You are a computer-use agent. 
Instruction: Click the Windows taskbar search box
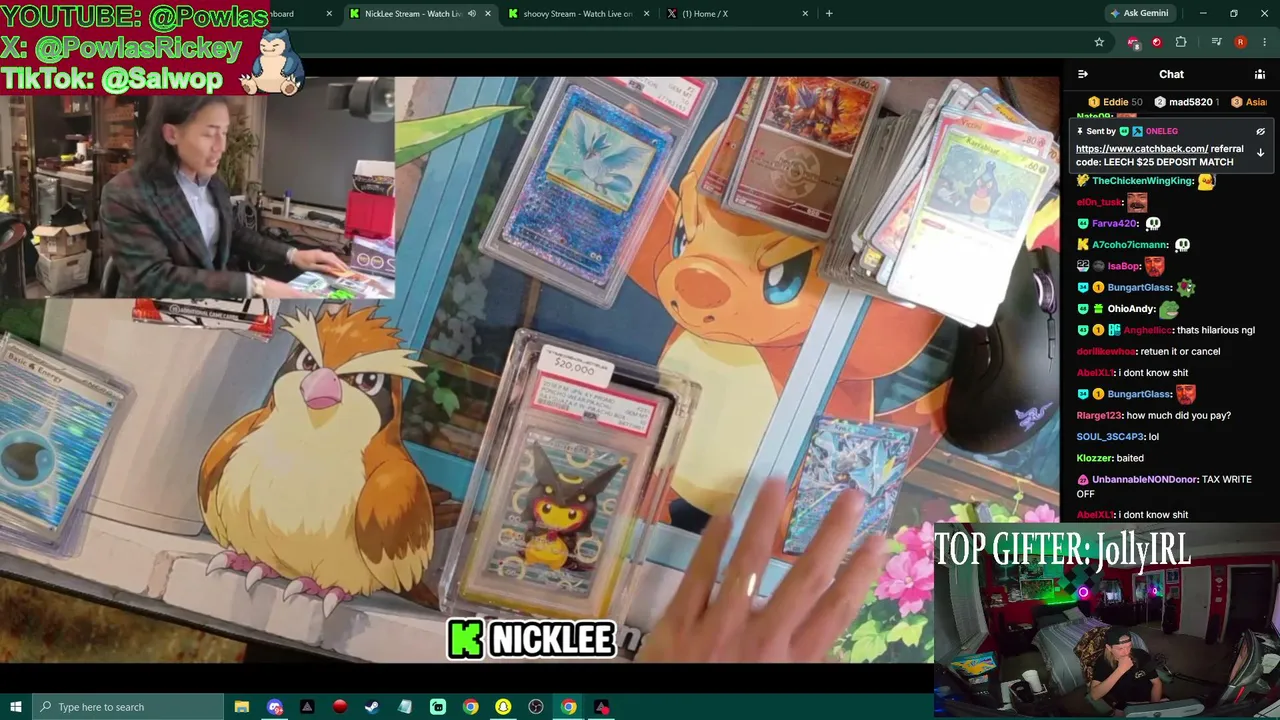[x=127, y=707]
